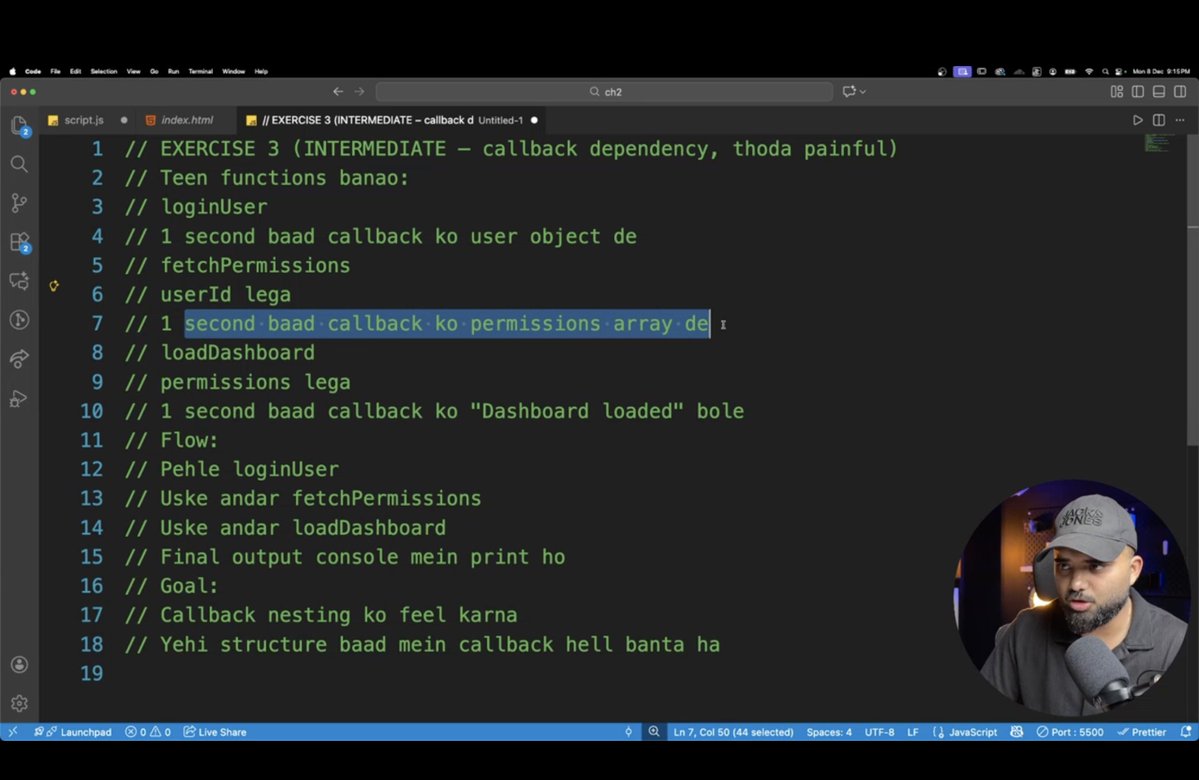The height and width of the screenshot is (780, 1199).
Task: Open the Extensions view
Action: [19, 242]
